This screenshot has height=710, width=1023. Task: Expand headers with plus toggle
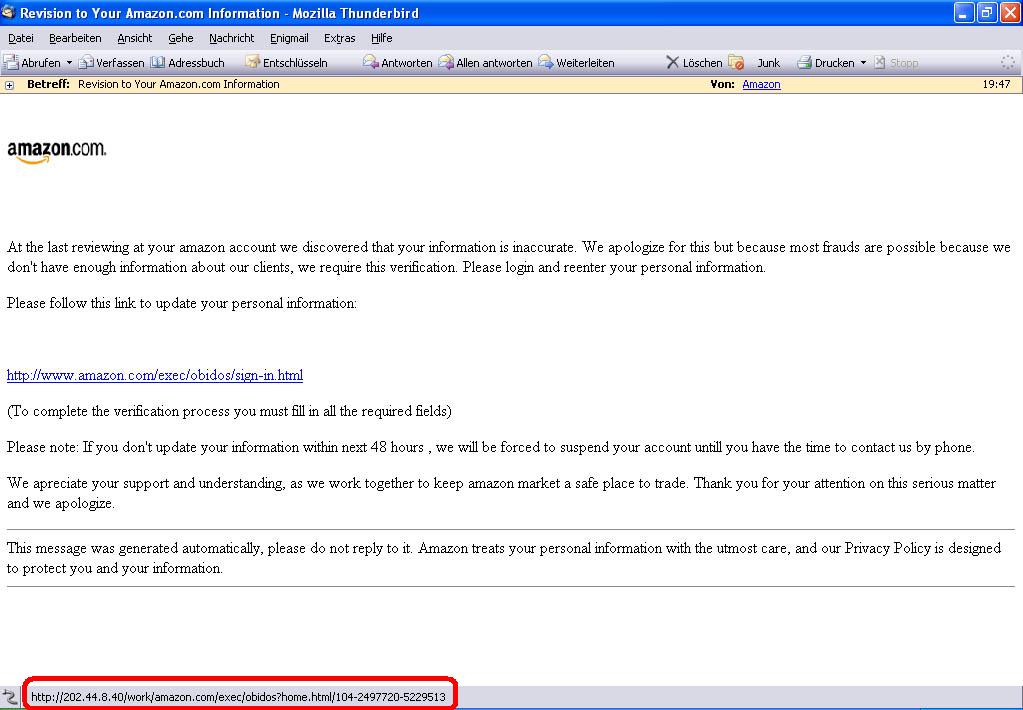(9, 85)
